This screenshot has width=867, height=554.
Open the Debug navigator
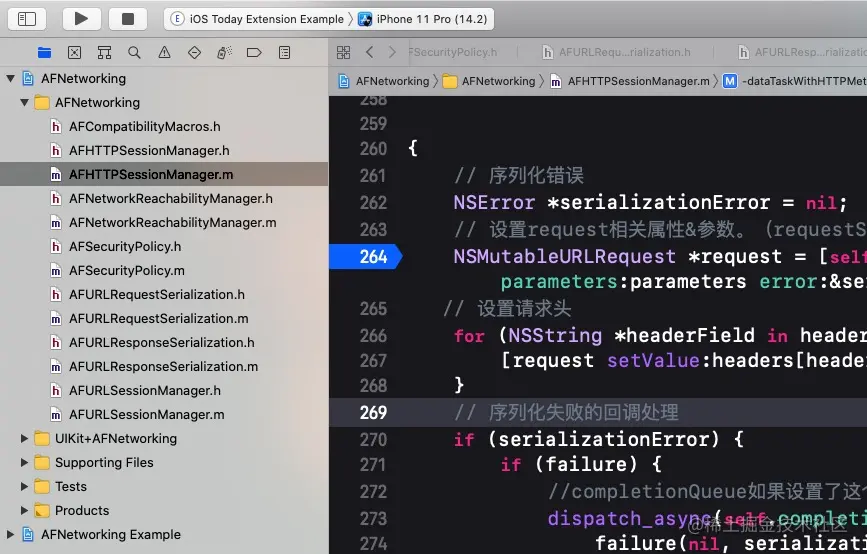click(224, 53)
